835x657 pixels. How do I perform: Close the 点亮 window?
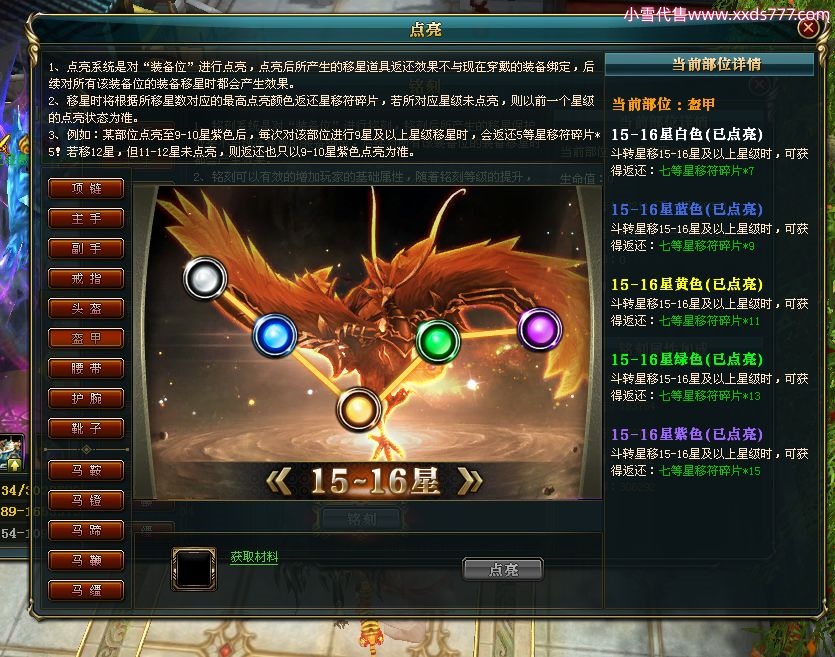[808, 27]
